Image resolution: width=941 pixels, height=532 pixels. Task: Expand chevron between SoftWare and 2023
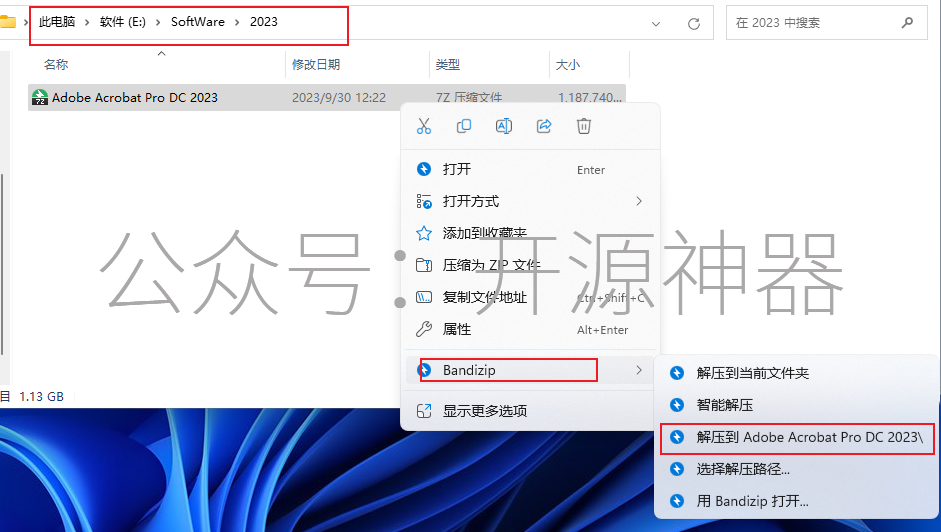(x=237, y=22)
